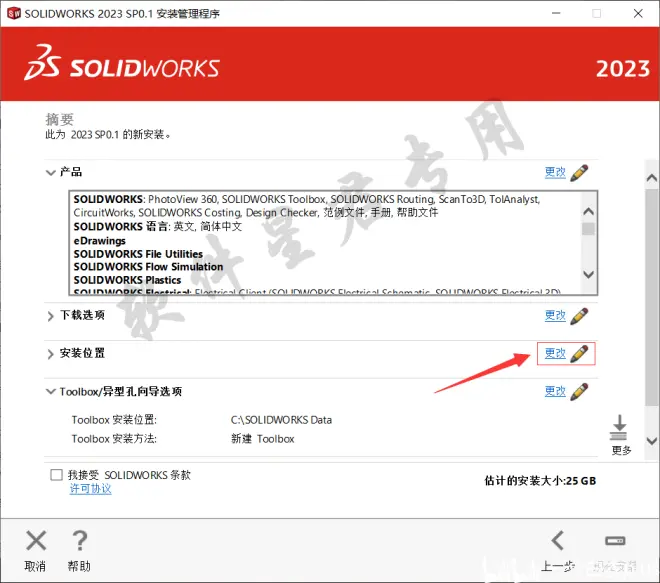Click main summary scrollbar up arrow

(x=652, y=178)
